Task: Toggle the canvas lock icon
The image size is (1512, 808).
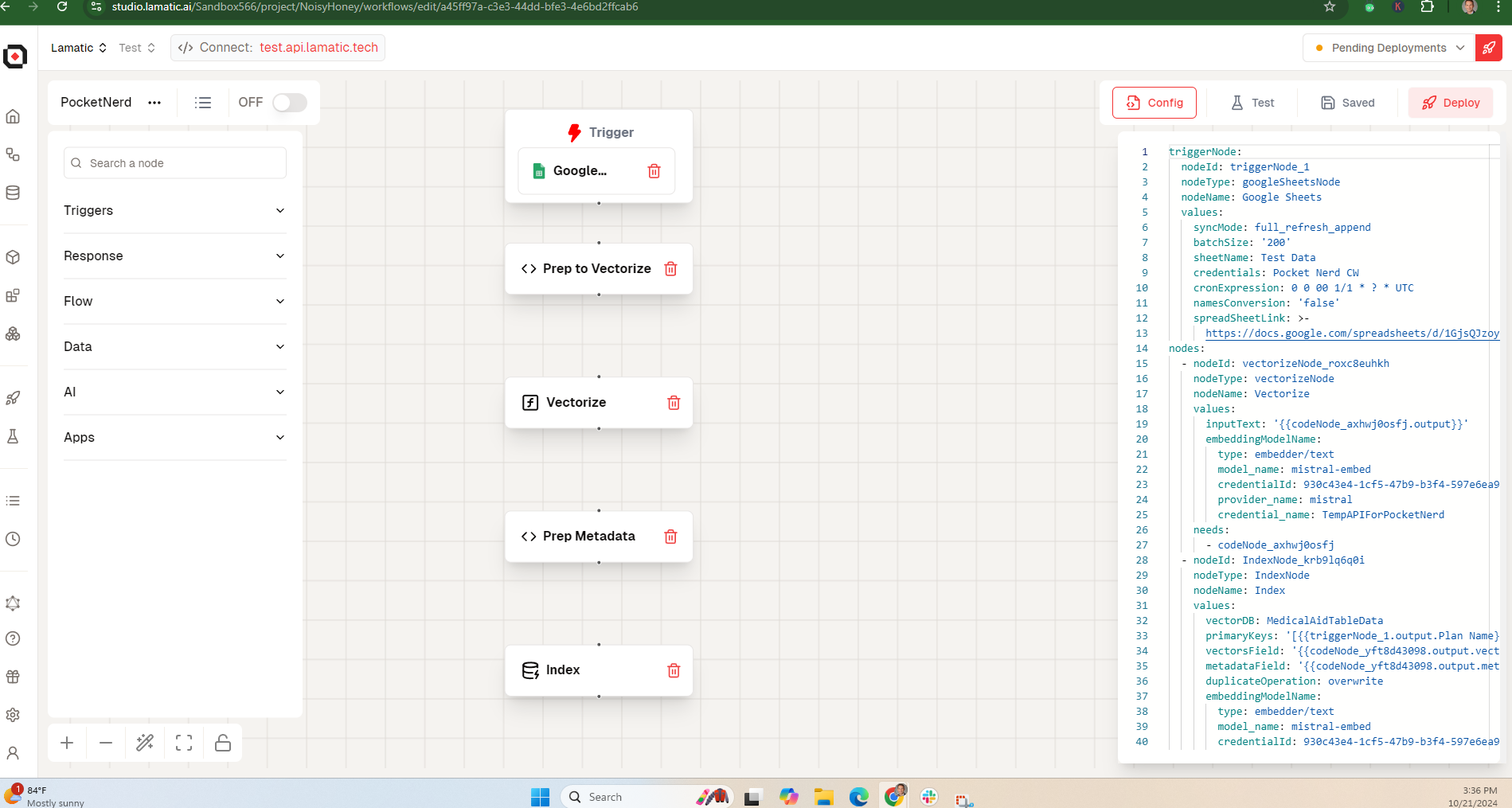Action: click(223, 743)
